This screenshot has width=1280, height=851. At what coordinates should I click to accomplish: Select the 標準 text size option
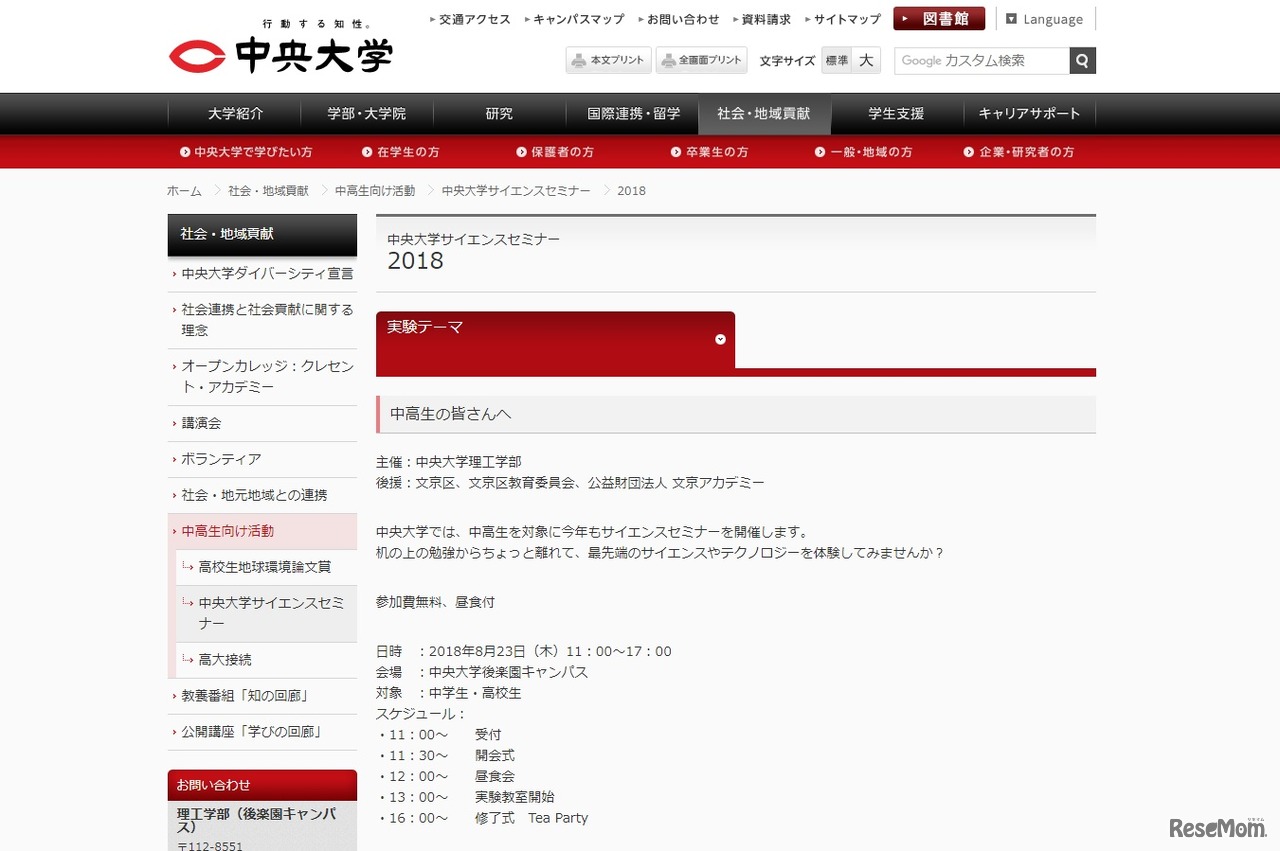836,61
